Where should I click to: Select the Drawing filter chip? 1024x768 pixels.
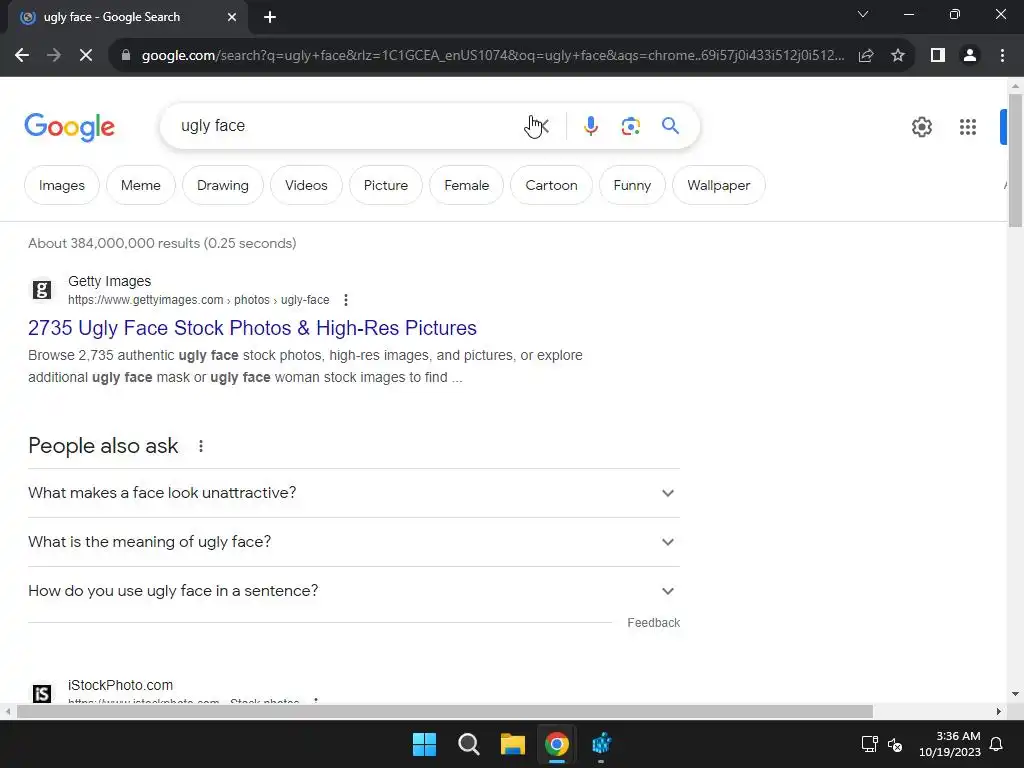pyautogui.click(x=223, y=185)
